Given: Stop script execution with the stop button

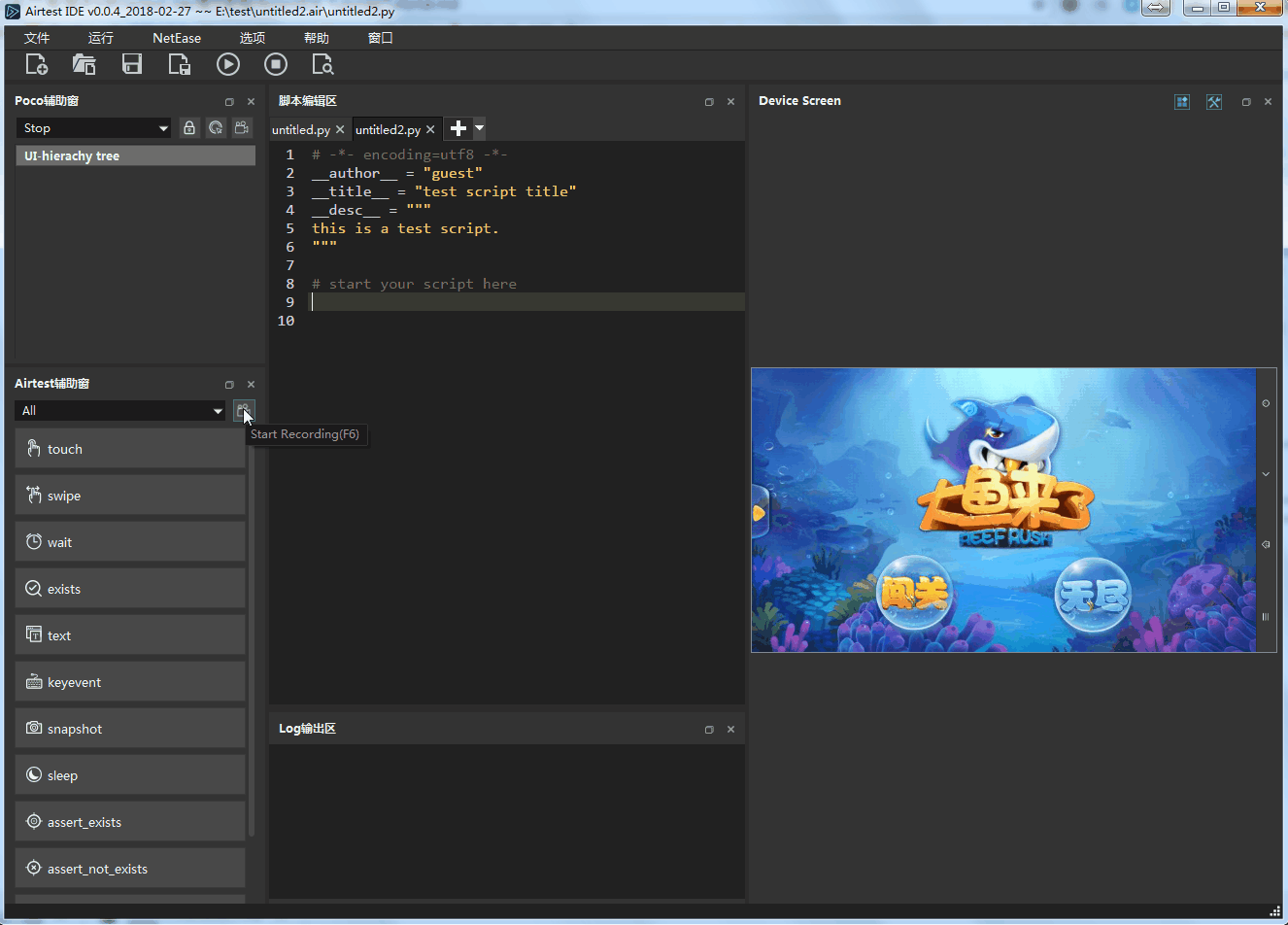Looking at the screenshot, I should click(x=276, y=64).
